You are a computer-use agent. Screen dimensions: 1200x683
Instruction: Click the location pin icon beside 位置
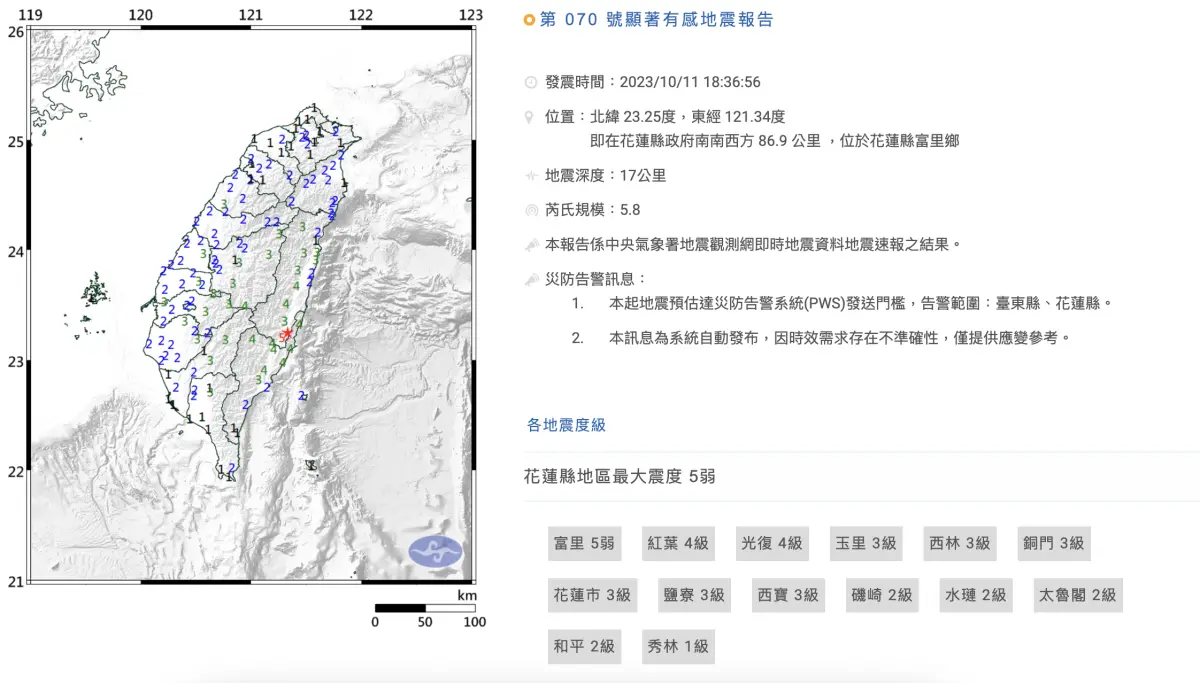click(530, 117)
